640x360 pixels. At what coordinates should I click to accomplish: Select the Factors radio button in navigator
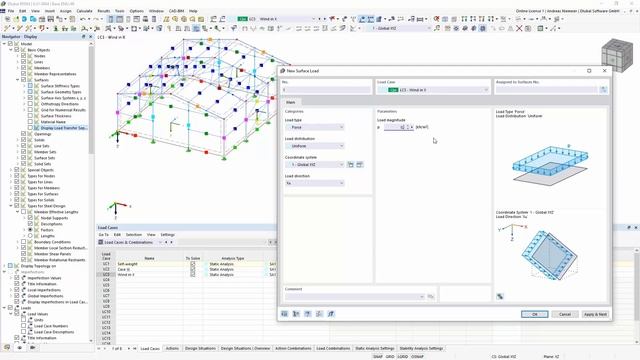coord(30,230)
